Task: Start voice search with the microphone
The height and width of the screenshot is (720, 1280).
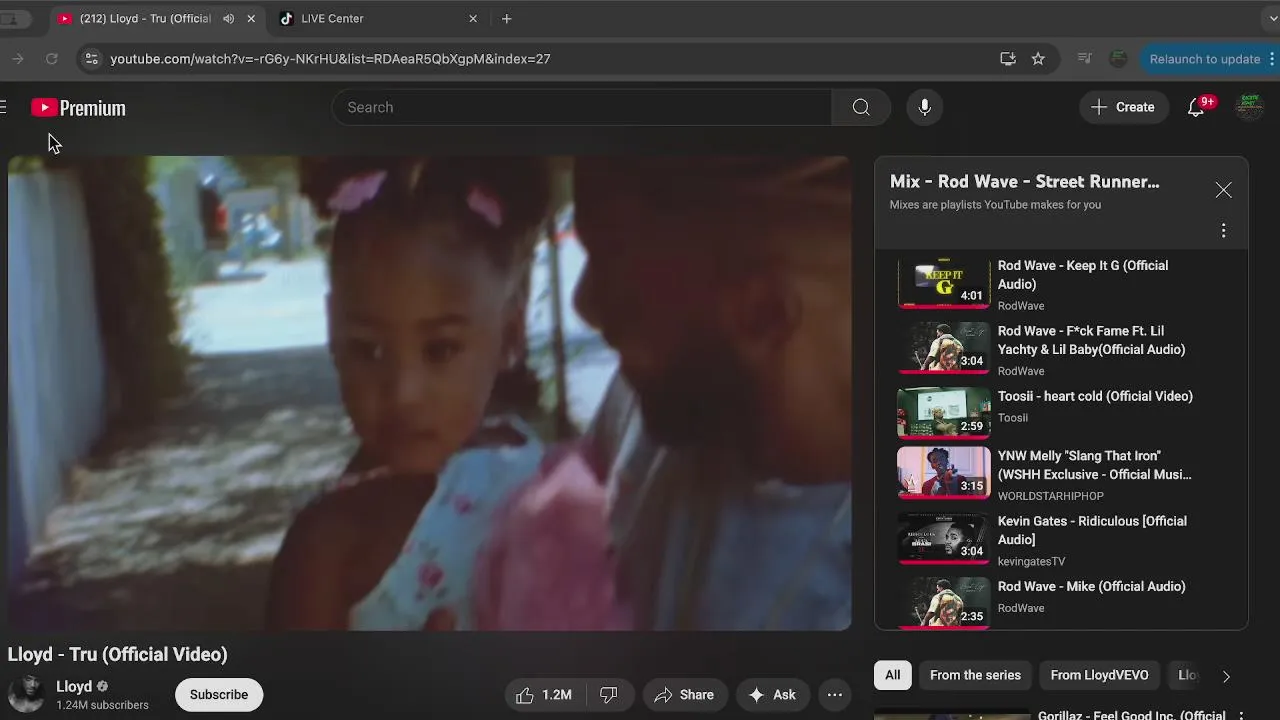Action: [925, 107]
